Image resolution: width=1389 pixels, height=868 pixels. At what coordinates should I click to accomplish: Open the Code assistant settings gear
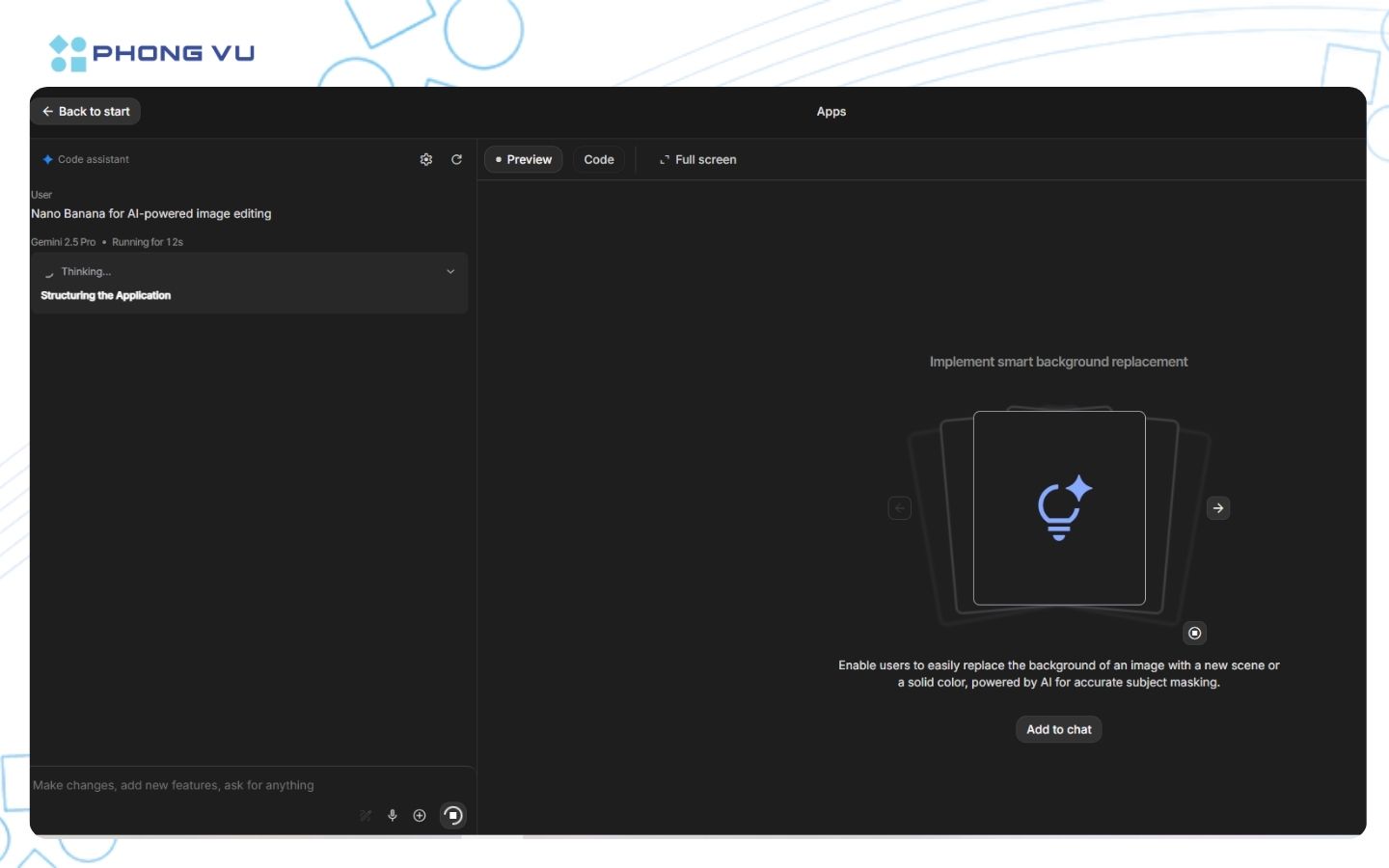(426, 159)
